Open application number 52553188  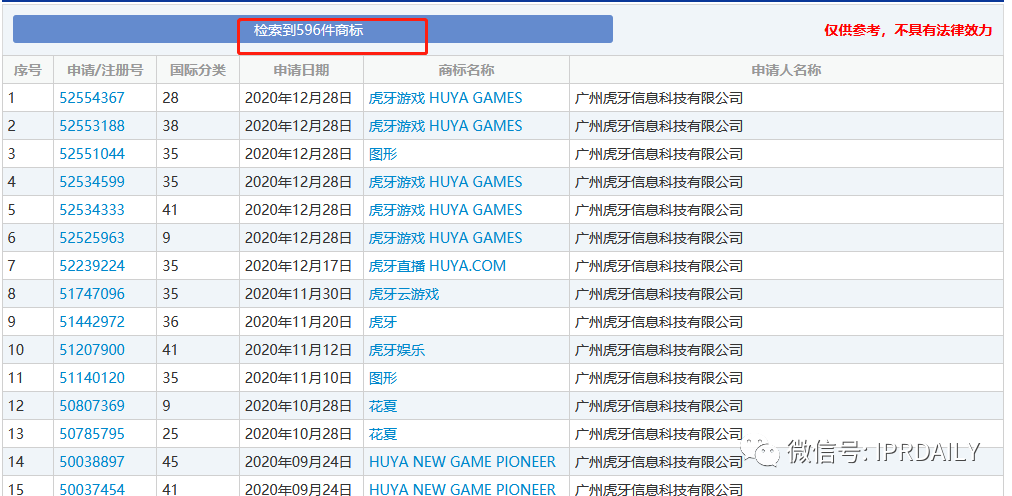92,126
